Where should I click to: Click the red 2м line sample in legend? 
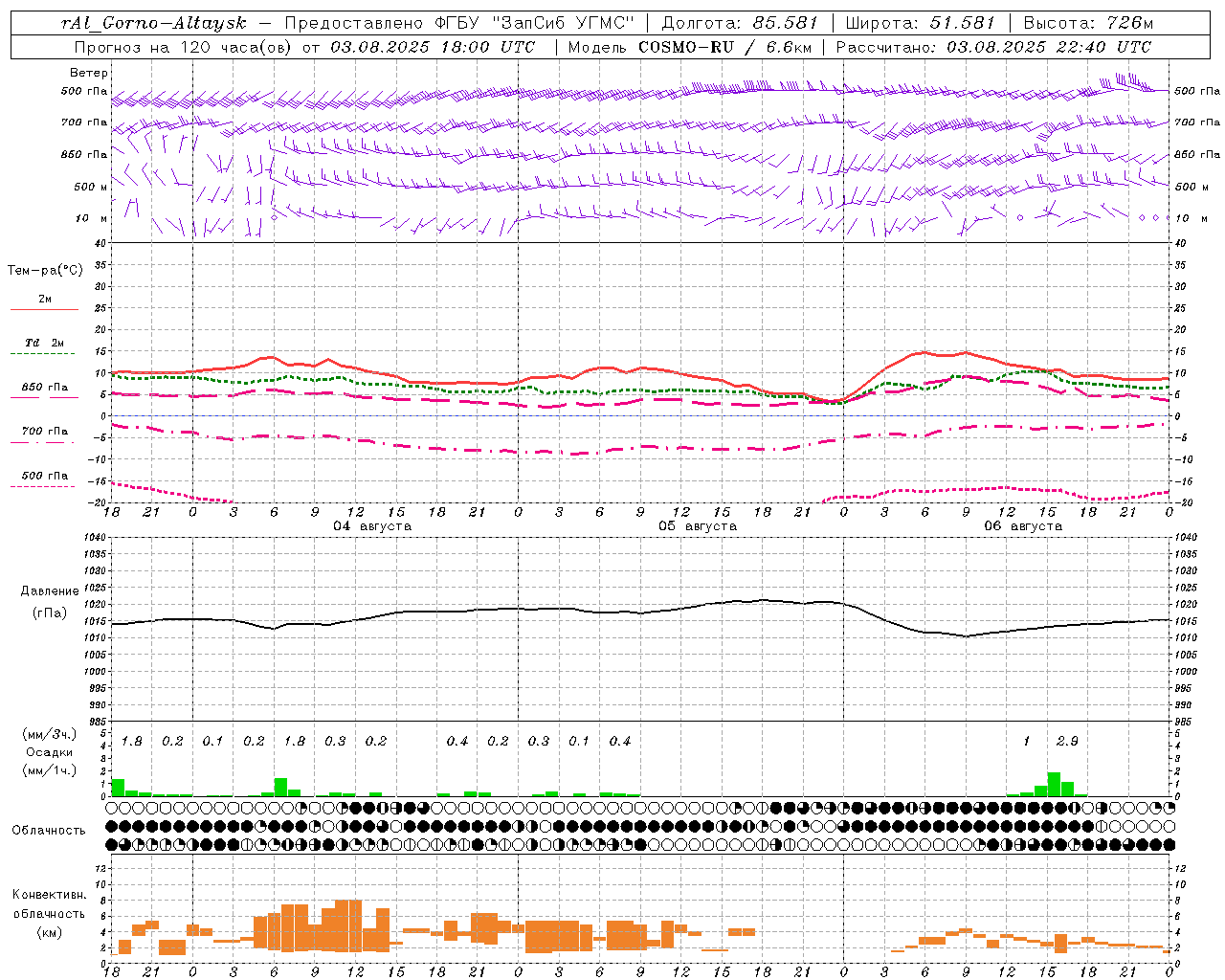point(44,310)
